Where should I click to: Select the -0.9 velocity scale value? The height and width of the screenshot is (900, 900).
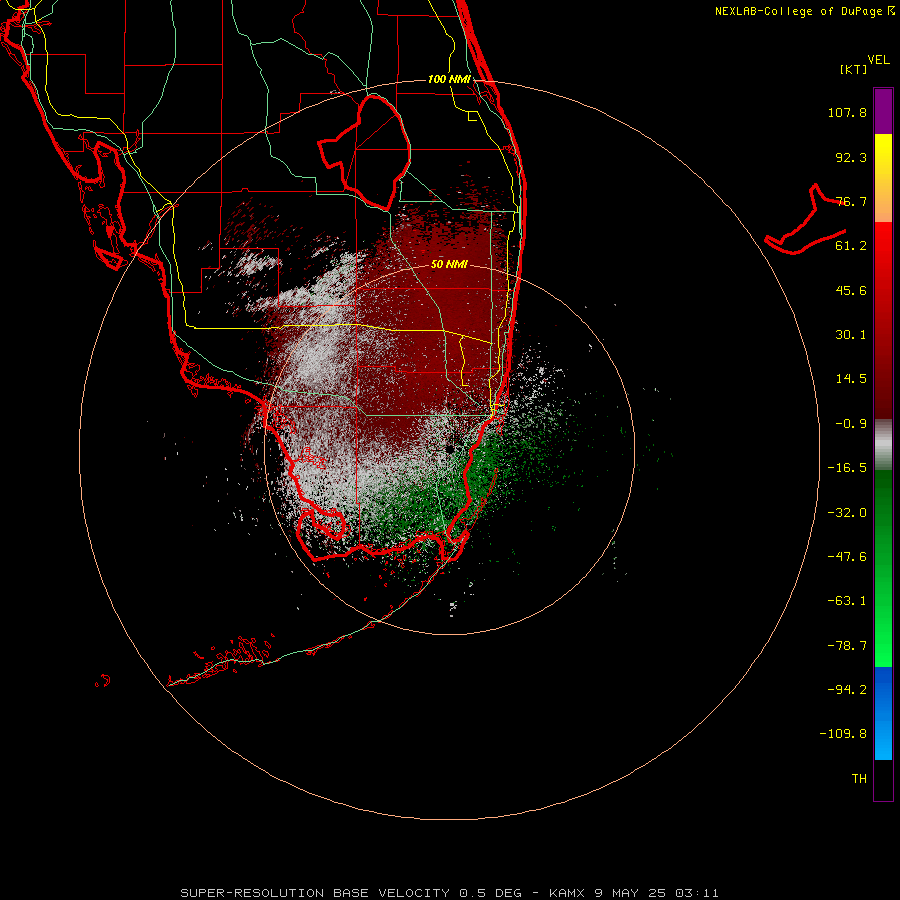(851, 424)
